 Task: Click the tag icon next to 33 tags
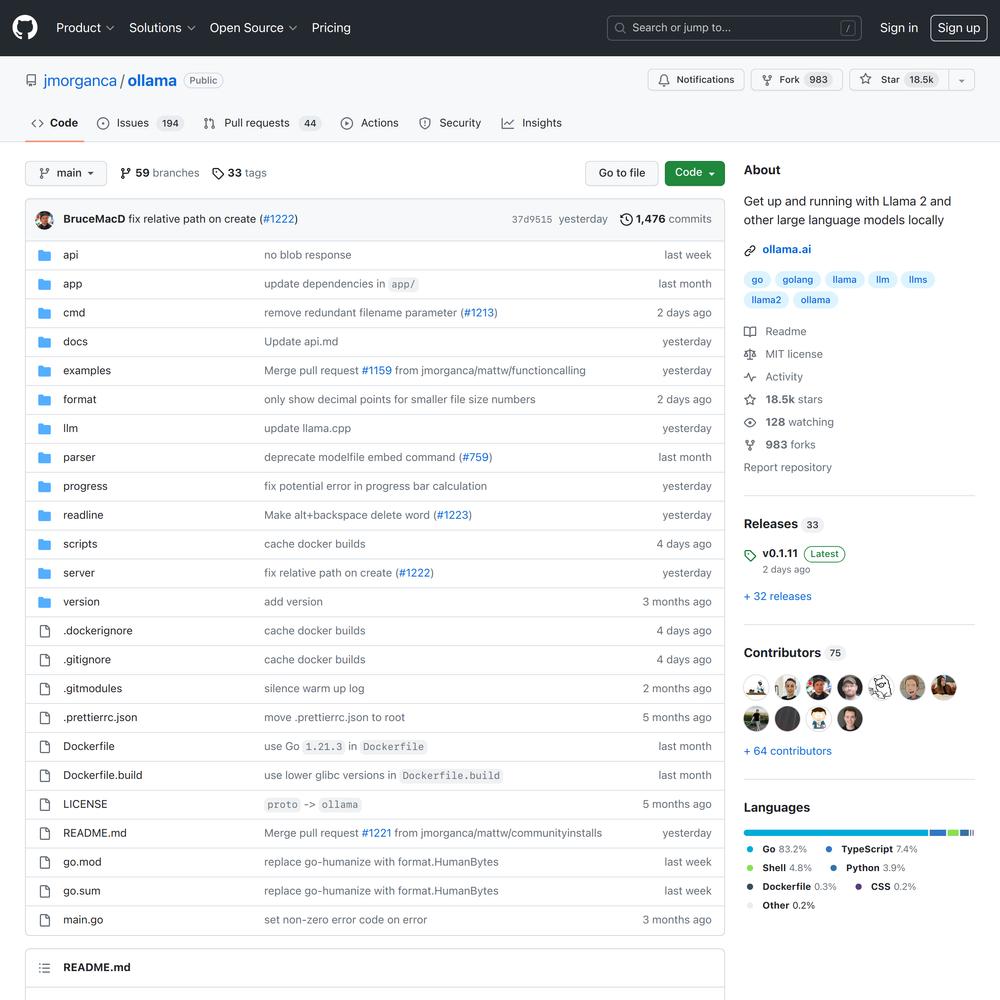[217, 173]
